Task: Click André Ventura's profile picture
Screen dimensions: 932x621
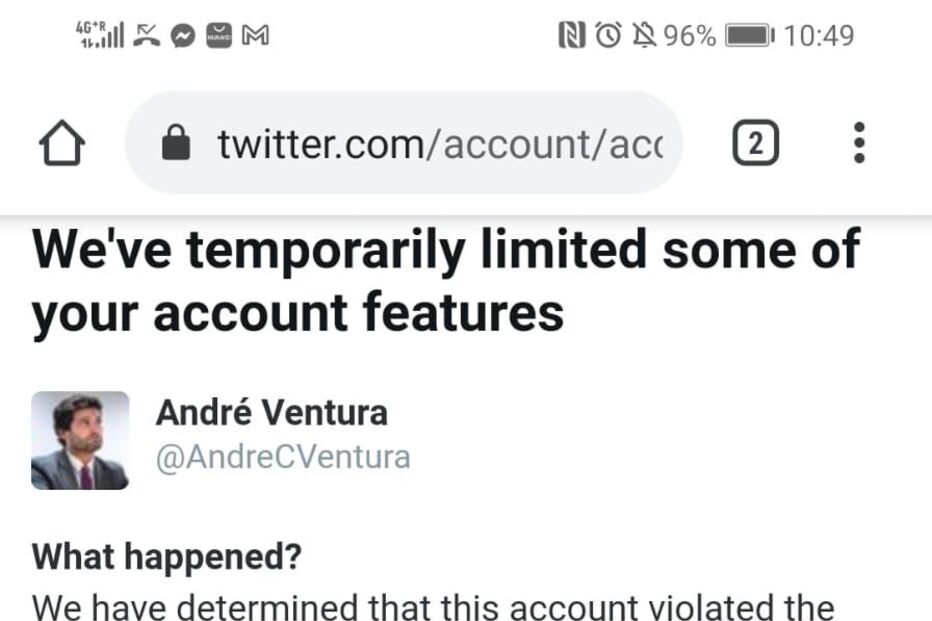Action: point(80,440)
